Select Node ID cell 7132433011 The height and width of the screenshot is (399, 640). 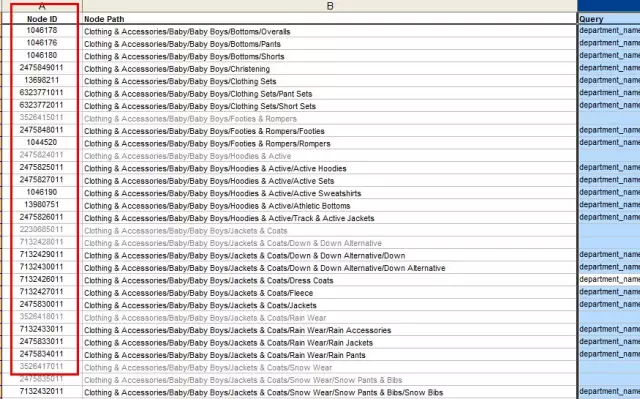42,329
